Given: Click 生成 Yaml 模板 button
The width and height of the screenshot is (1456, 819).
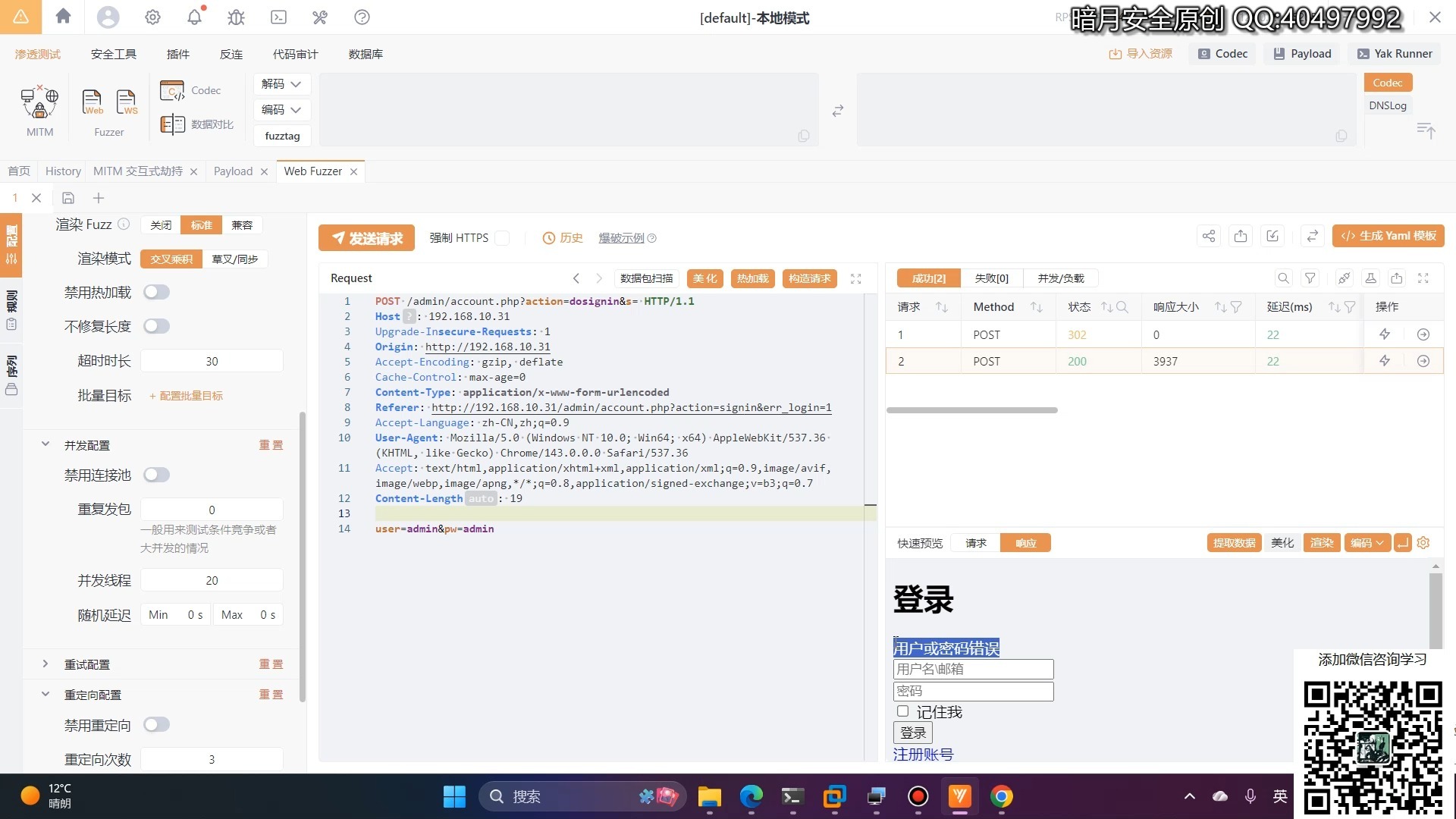Looking at the screenshot, I should [1388, 236].
